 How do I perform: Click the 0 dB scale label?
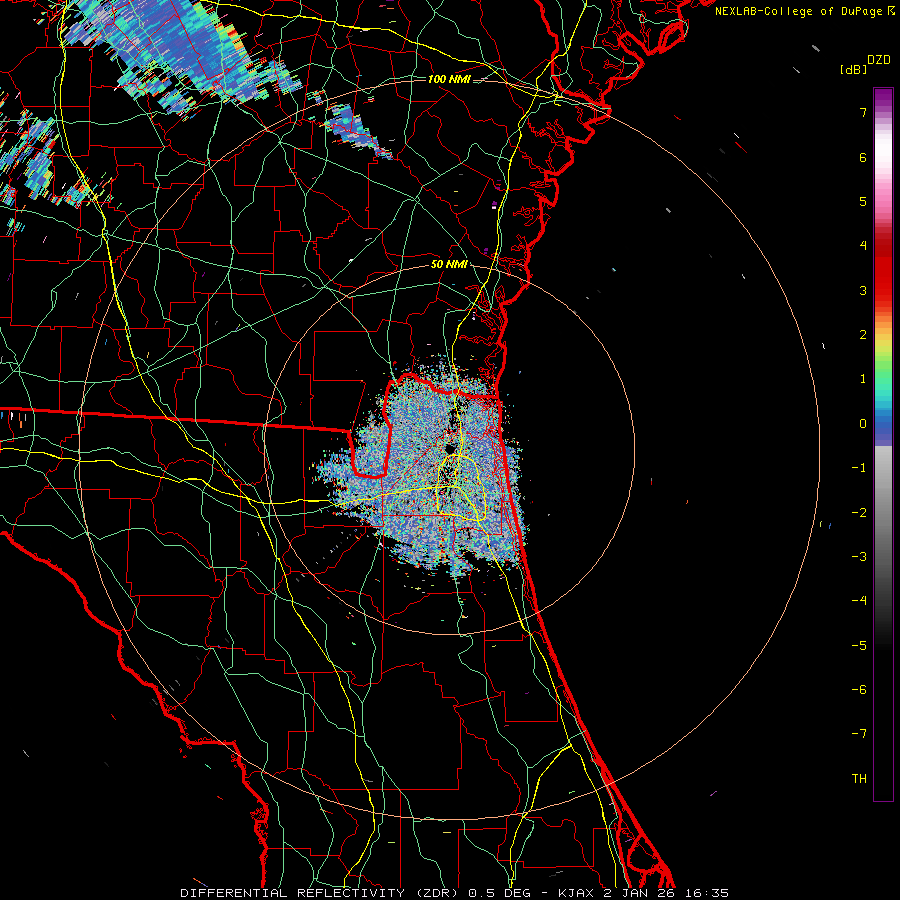863,424
